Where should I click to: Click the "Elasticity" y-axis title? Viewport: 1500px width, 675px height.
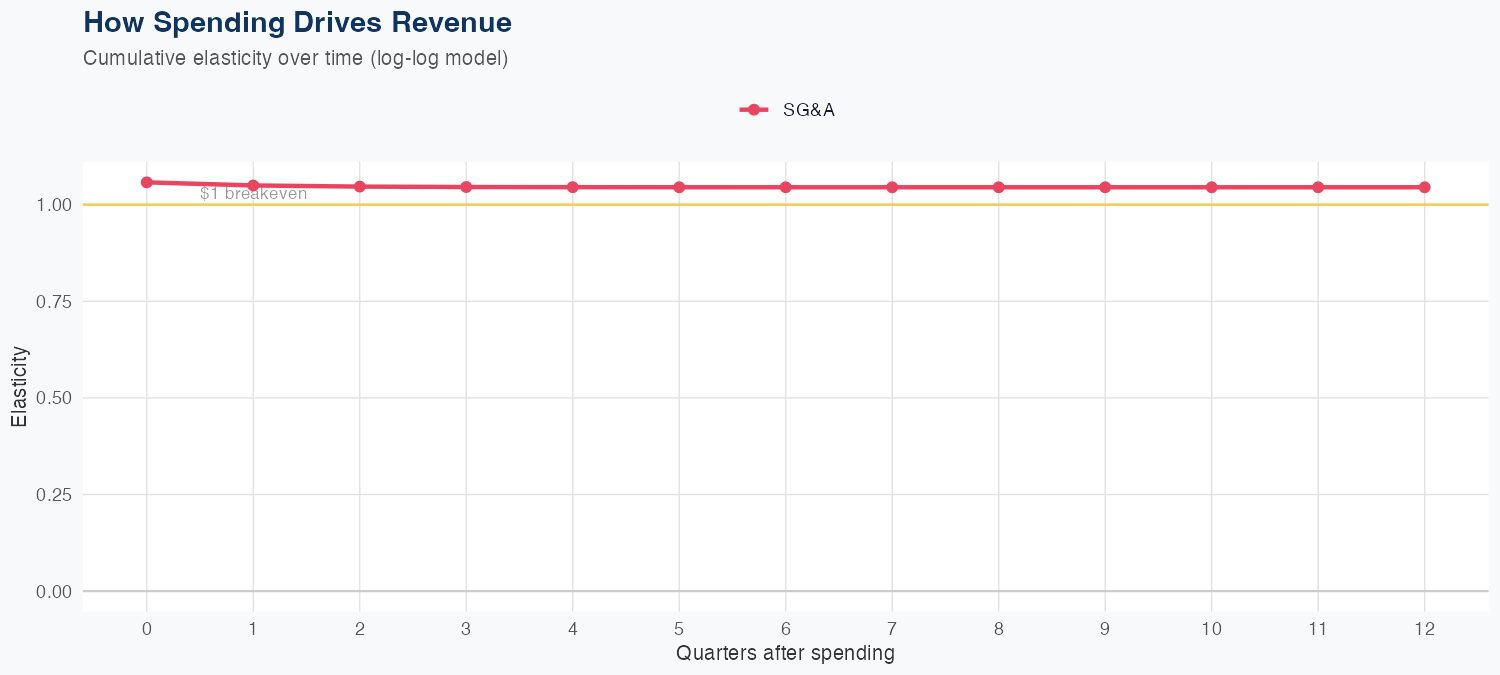[20, 386]
